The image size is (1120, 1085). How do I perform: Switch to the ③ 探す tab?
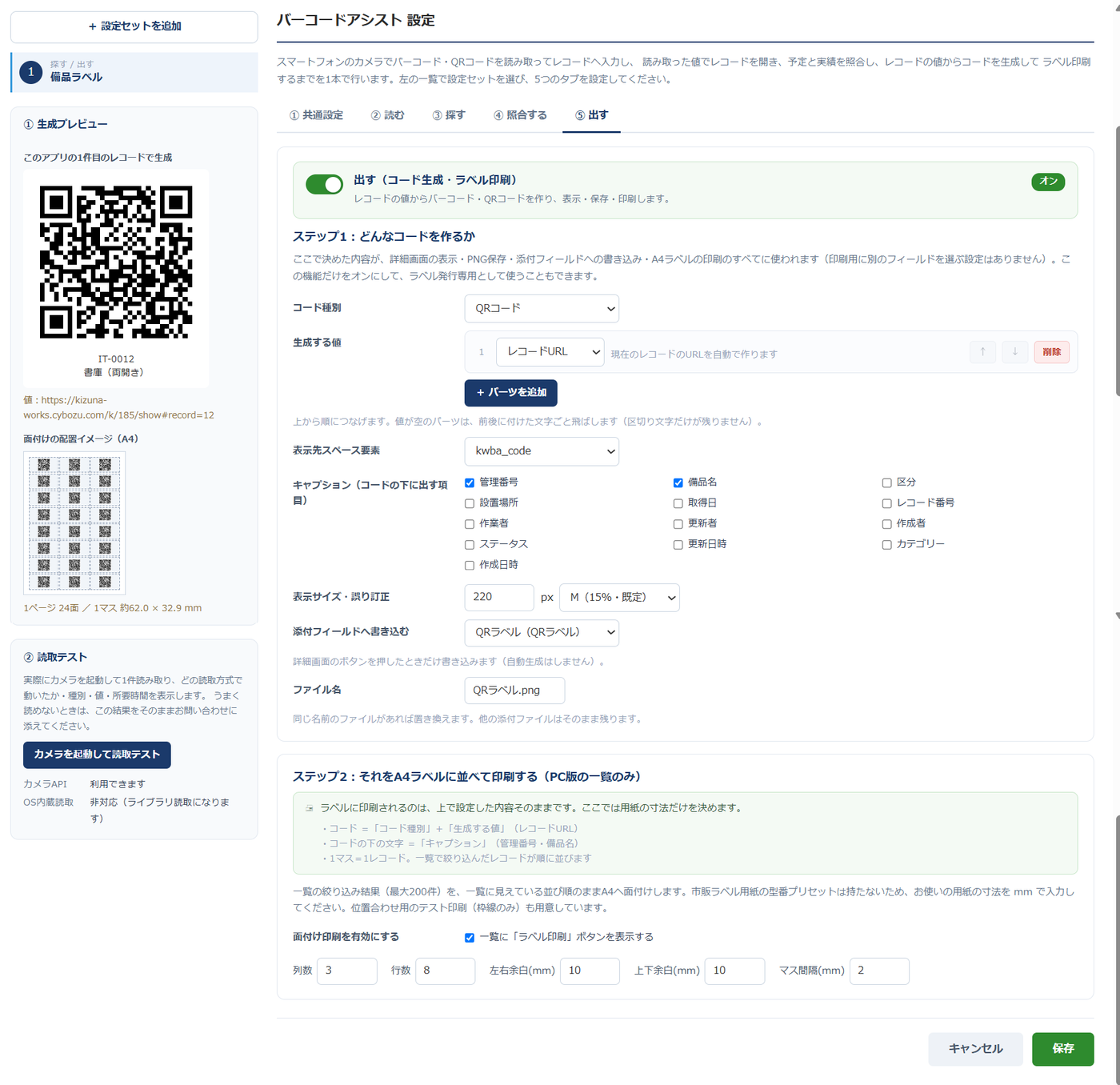click(449, 115)
